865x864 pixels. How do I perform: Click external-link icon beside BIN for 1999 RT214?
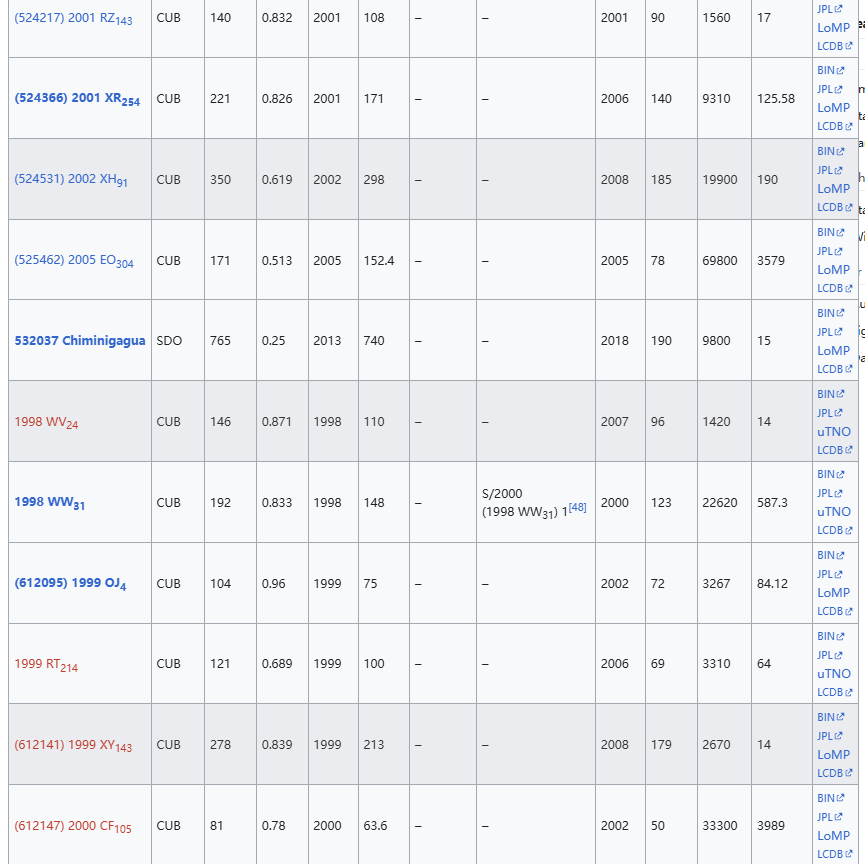[x=840, y=637]
